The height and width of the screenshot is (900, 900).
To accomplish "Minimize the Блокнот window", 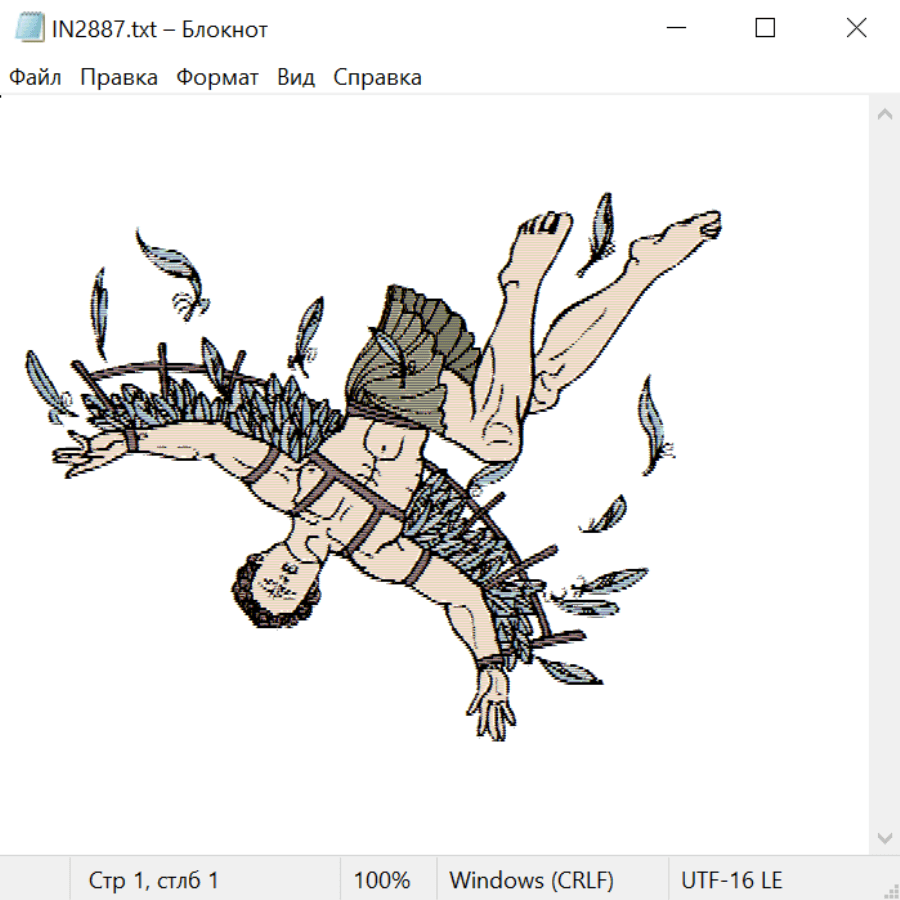I will click(674, 29).
